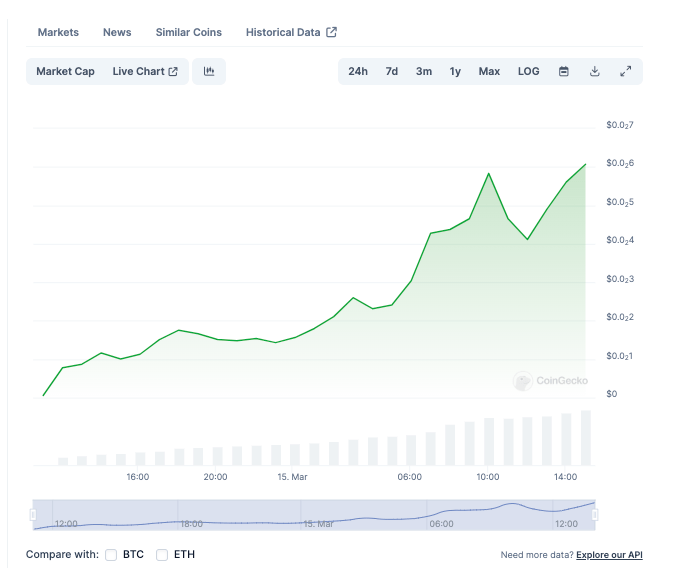Click the download chart data icon
The height and width of the screenshot is (568, 695).
[595, 71]
